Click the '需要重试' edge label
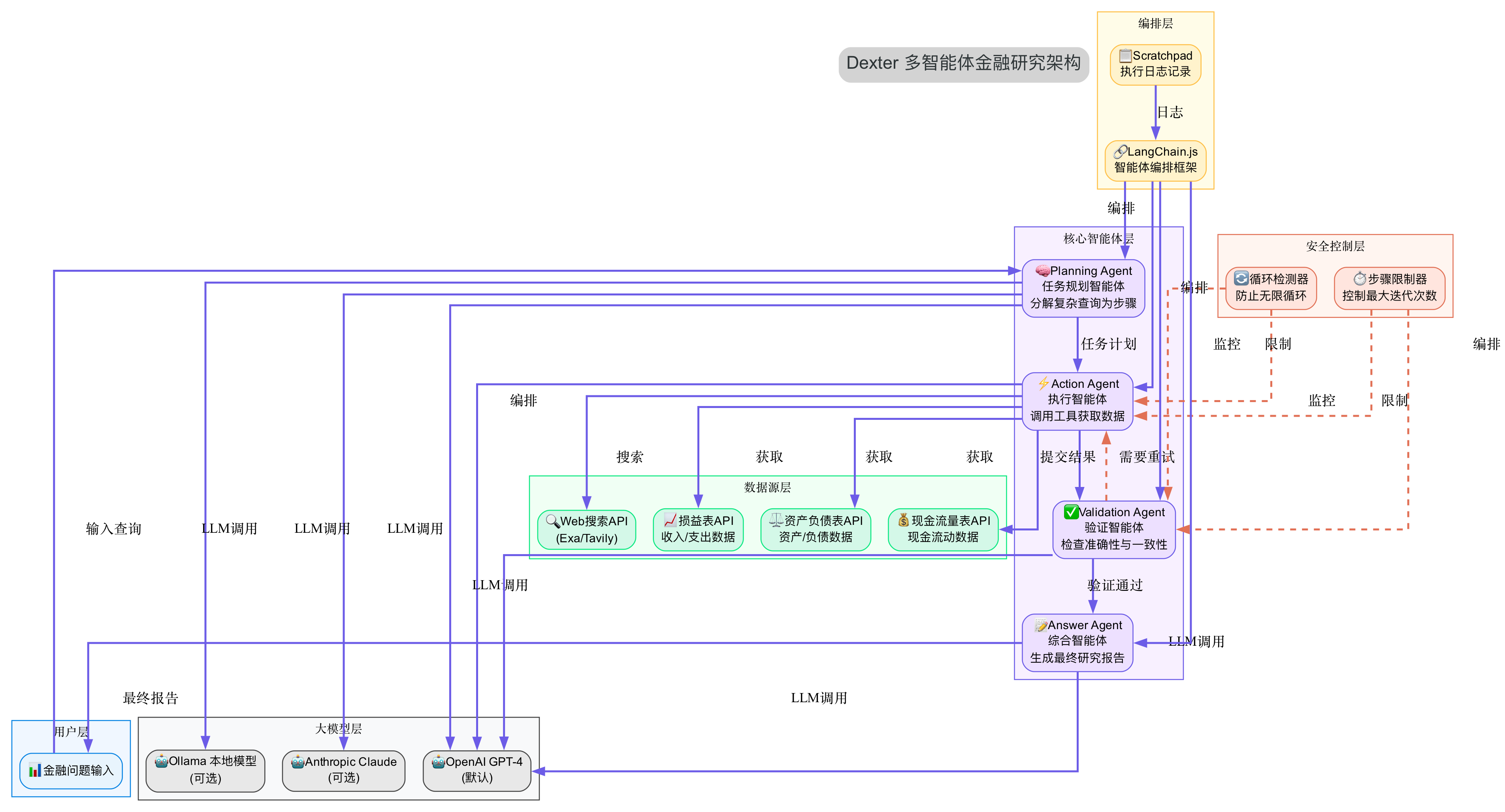1505x812 pixels. coord(1146,457)
